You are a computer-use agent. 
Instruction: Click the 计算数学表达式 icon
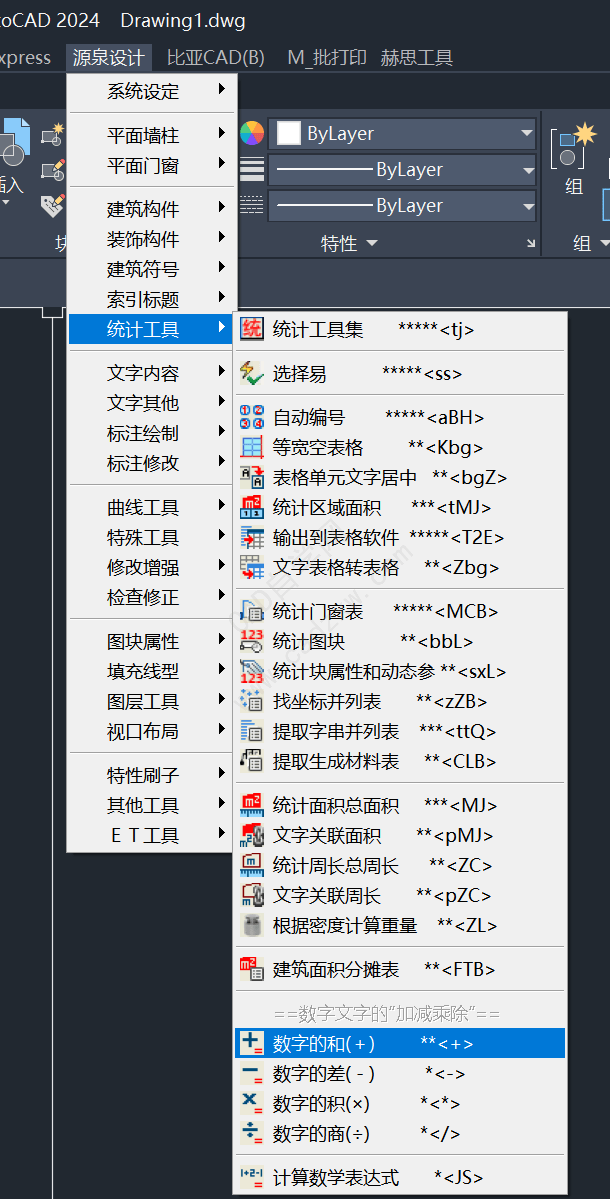[252, 1178]
